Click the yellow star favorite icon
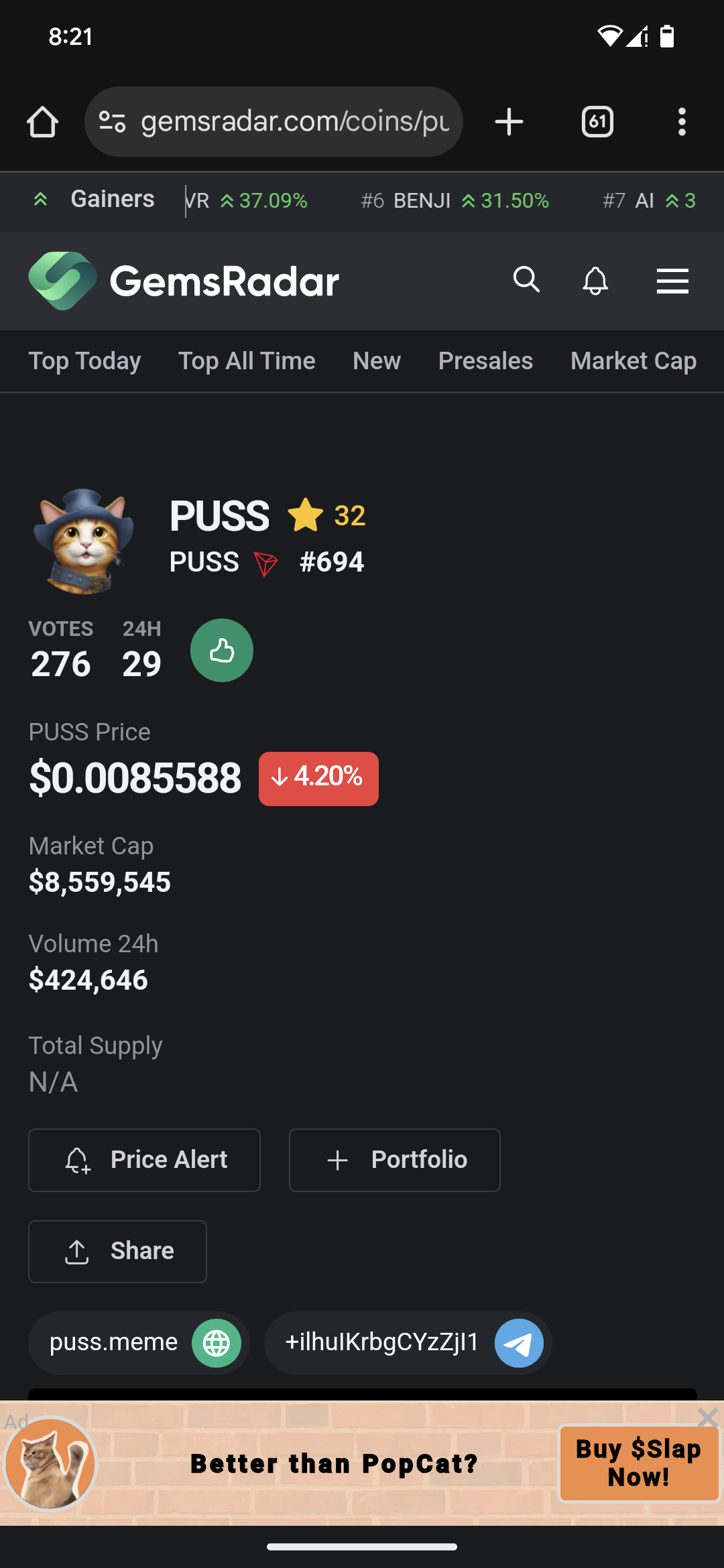The width and height of the screenshot is (724, 1568). pos(306,515)
